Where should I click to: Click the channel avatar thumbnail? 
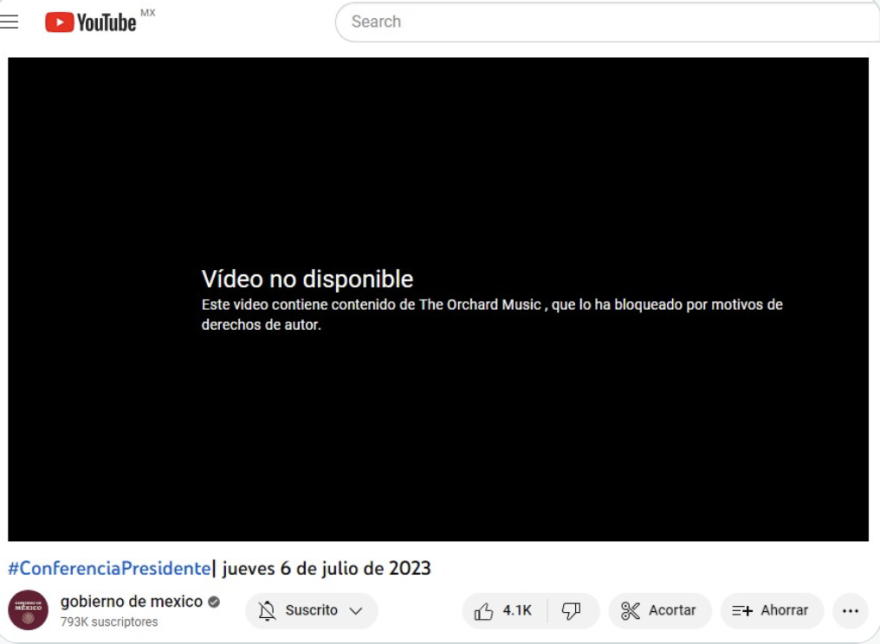point(30,610)
